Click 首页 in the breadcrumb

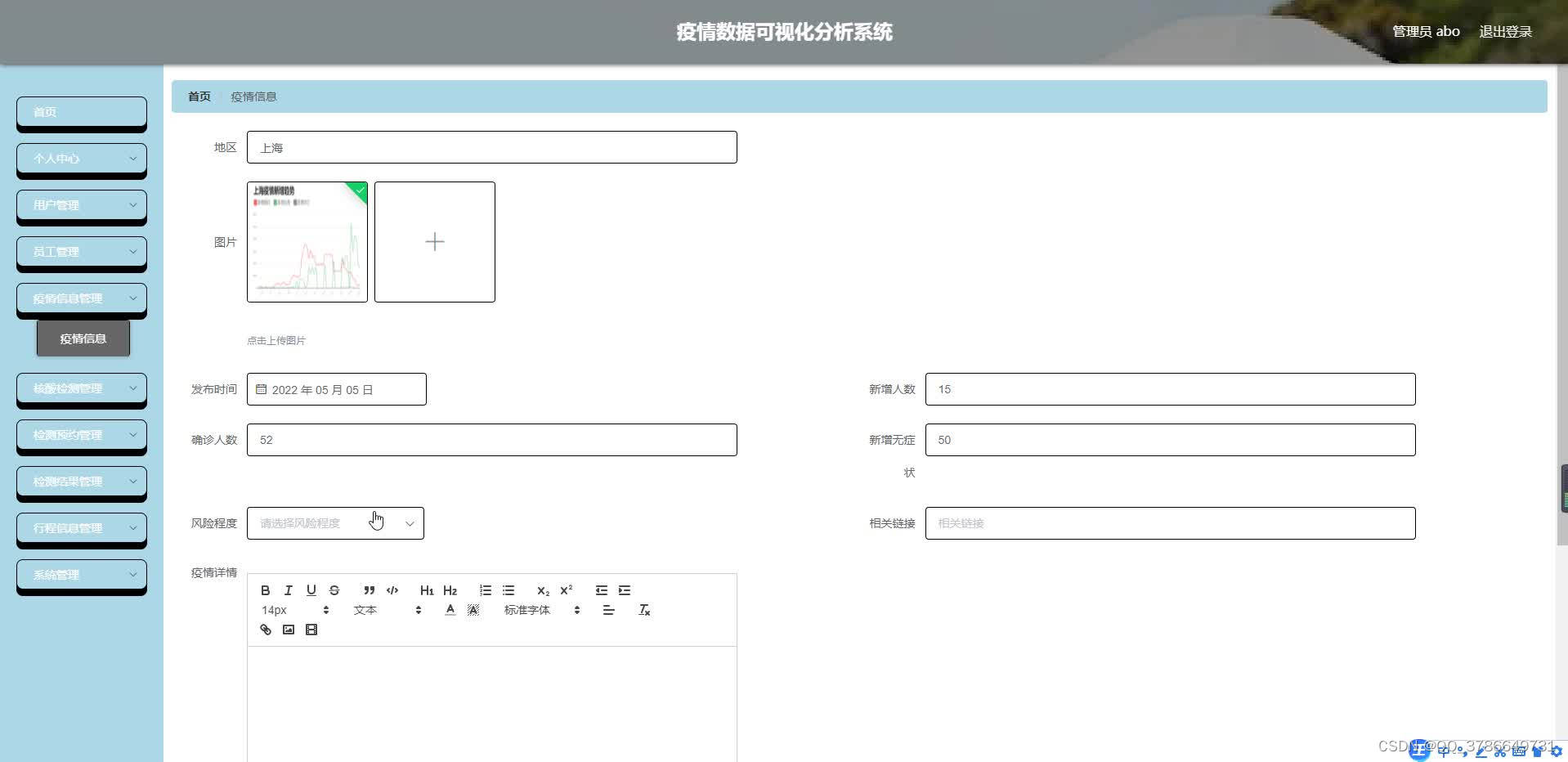(199, 96)
